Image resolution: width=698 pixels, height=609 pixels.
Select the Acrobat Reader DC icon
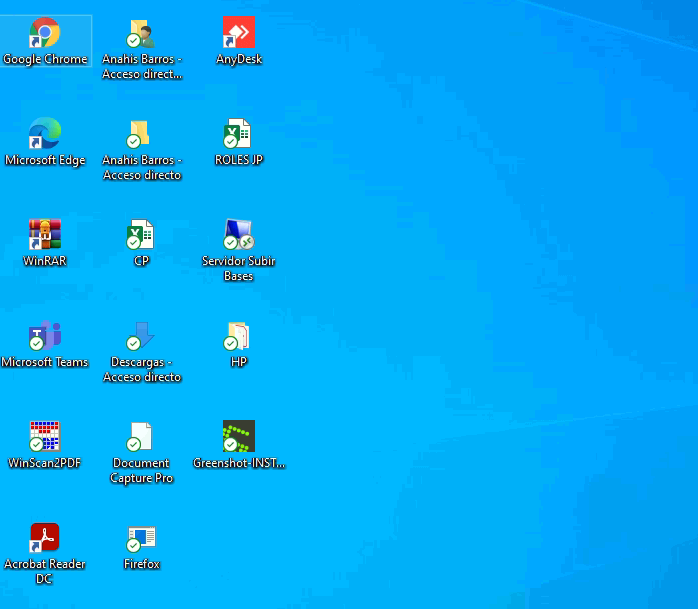45,537
